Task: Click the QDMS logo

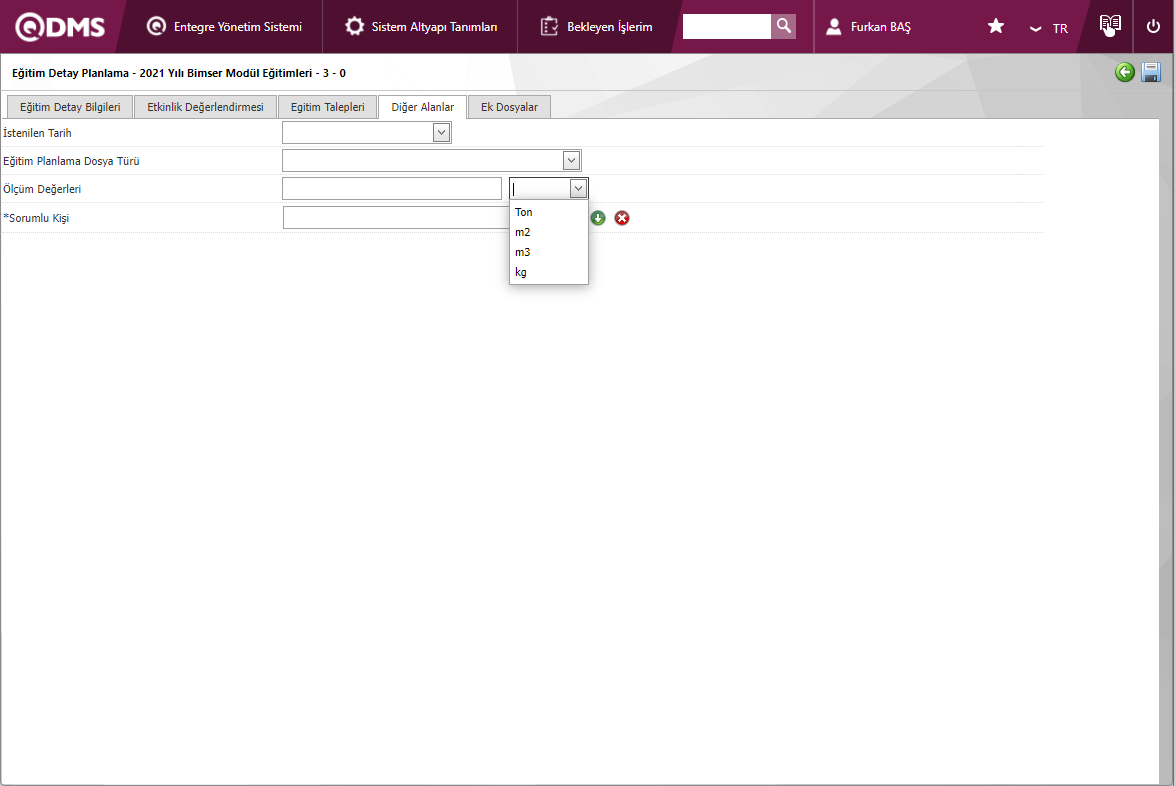Action: click(x=60, y=26)
